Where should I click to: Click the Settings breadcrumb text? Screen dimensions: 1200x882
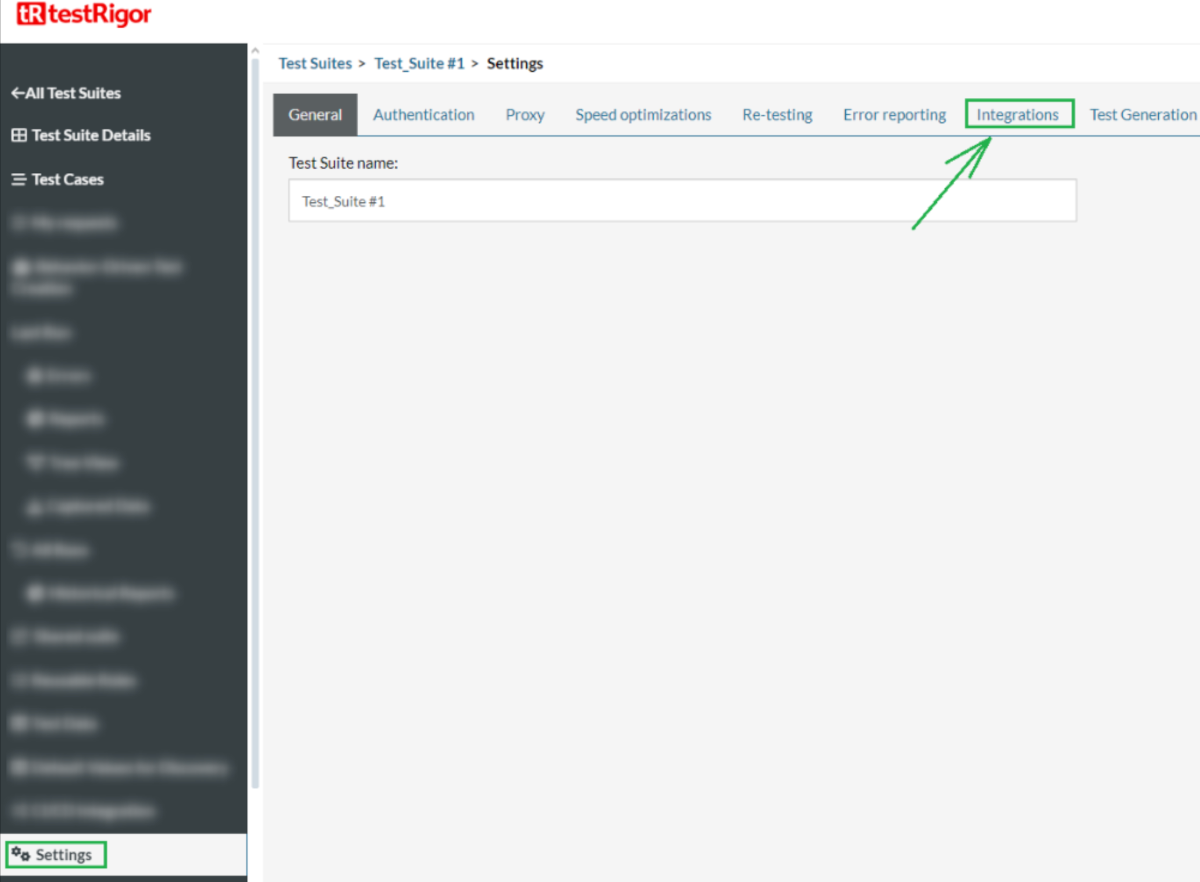[515, 63]
